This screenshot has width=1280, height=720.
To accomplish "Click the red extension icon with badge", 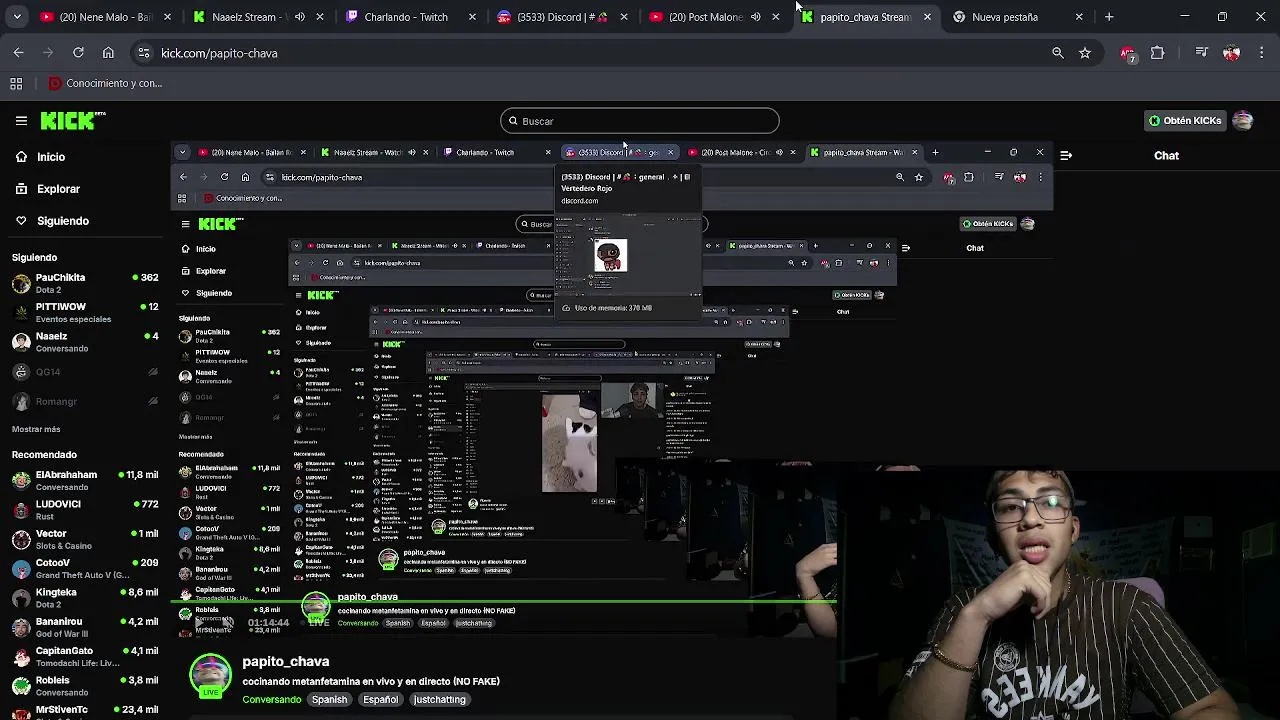I will click(x=1128, y=53).
